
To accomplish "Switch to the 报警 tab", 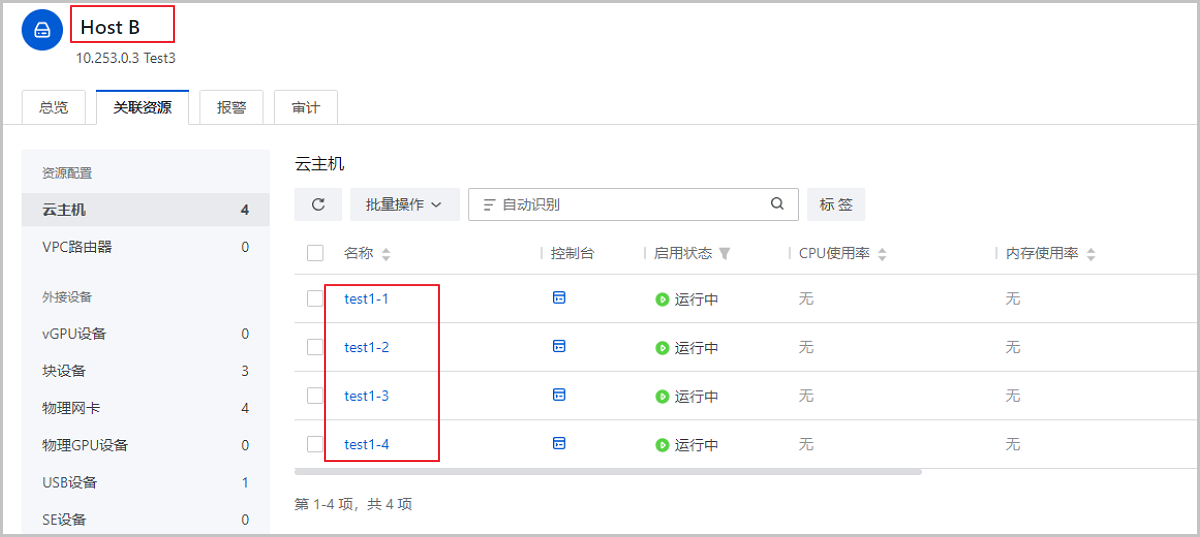I will coord(231,108).
